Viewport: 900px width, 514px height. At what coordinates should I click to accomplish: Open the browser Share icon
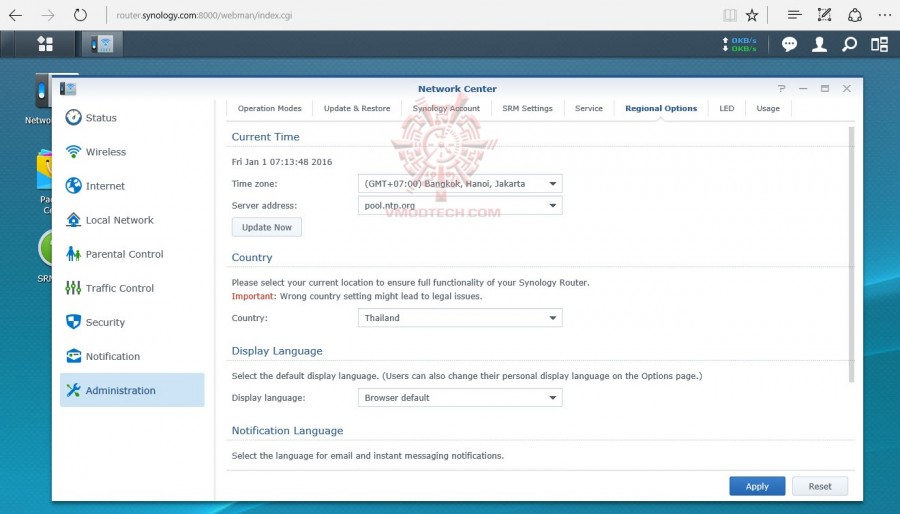(x=855, y=15)
